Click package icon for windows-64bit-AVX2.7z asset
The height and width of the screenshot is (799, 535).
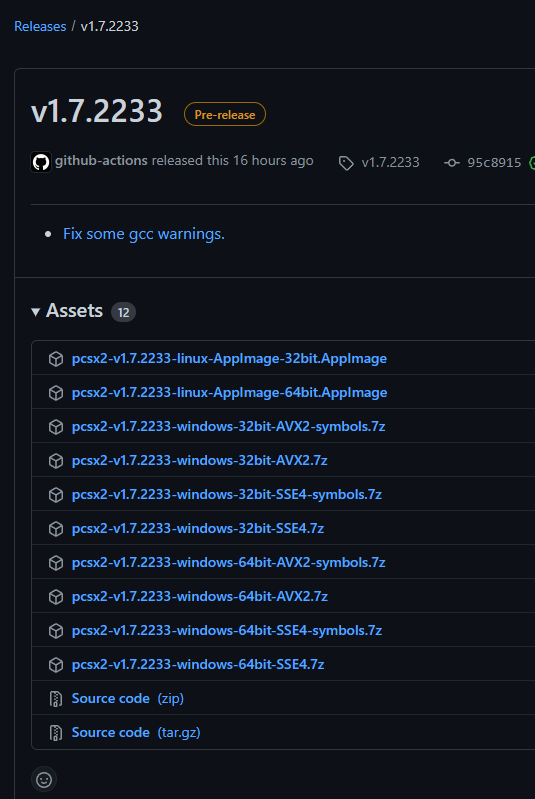pyautogui.click(x=56, y=597)
